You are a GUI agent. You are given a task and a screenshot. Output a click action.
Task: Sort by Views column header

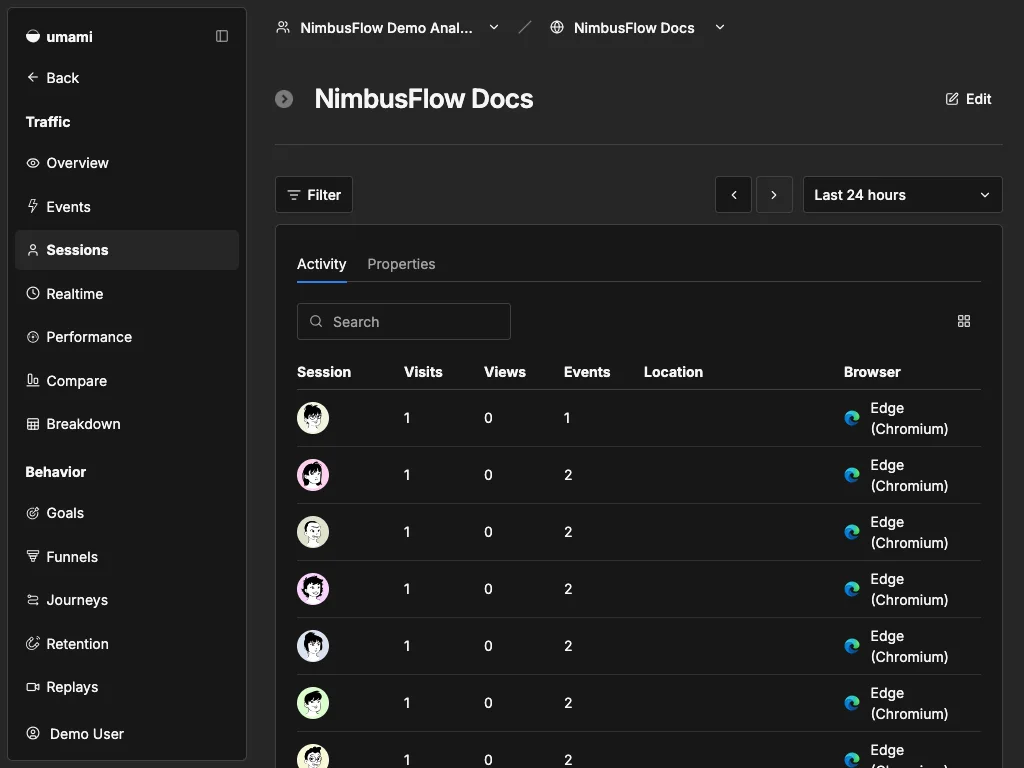tap(505, 372)
